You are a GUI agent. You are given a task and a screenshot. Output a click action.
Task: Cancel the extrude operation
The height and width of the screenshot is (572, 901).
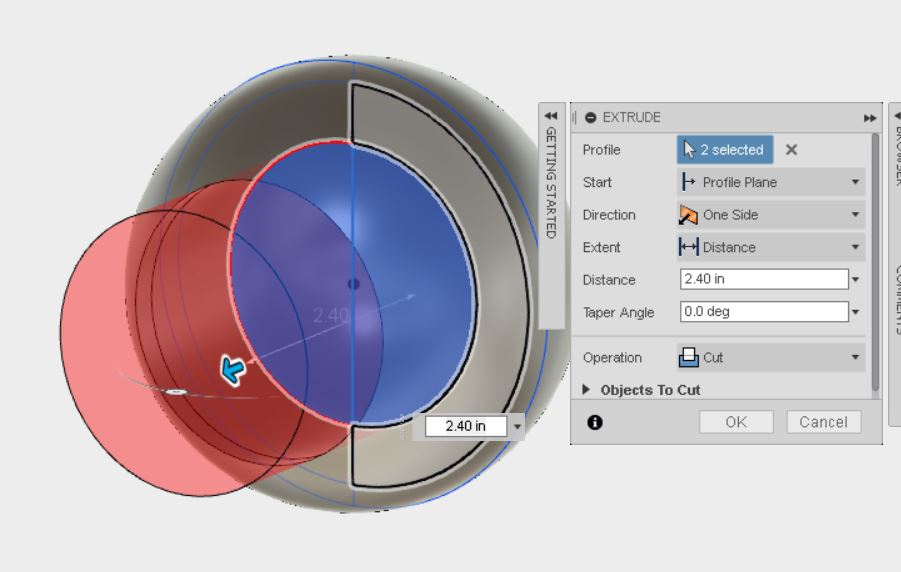[823, 422]
